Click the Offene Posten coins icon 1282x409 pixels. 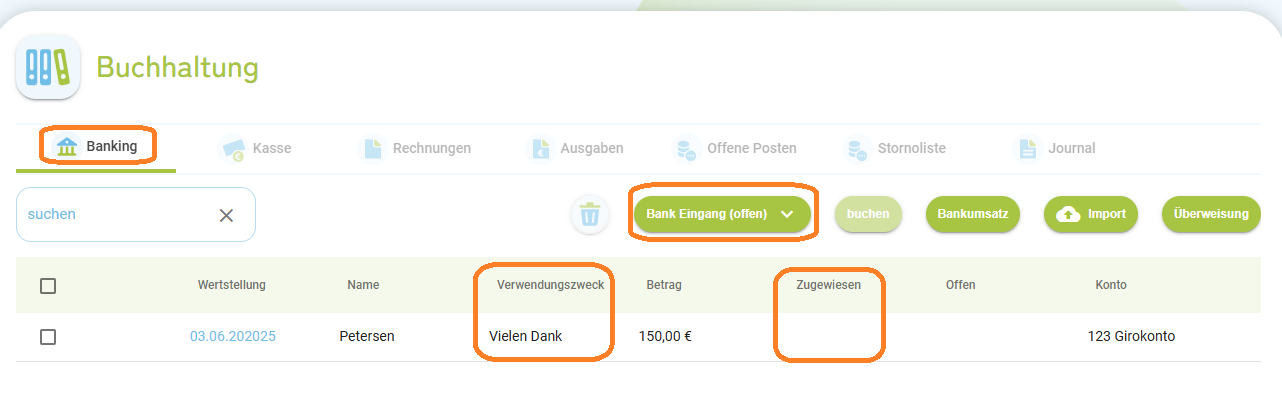(686, 148)
